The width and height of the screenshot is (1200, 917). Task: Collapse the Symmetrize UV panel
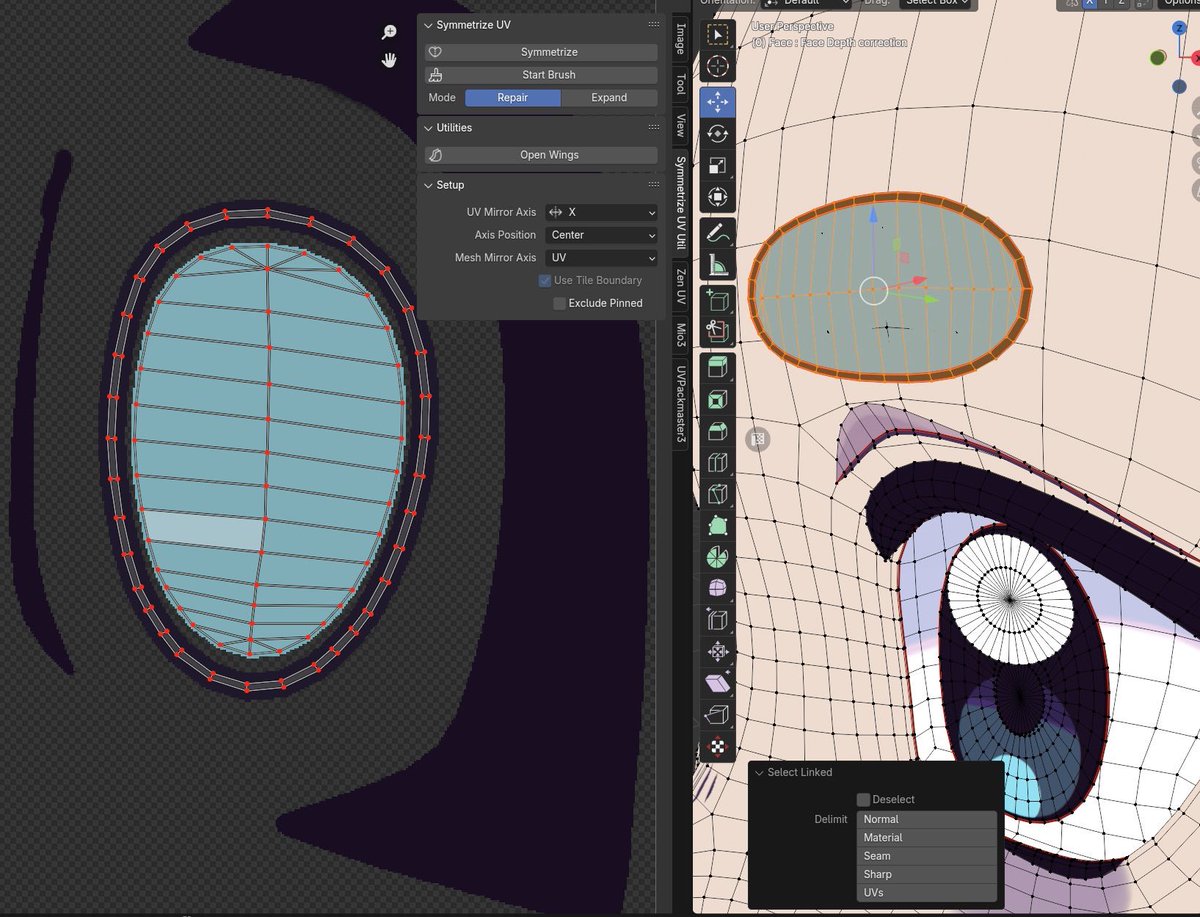[x=428, y=25]
